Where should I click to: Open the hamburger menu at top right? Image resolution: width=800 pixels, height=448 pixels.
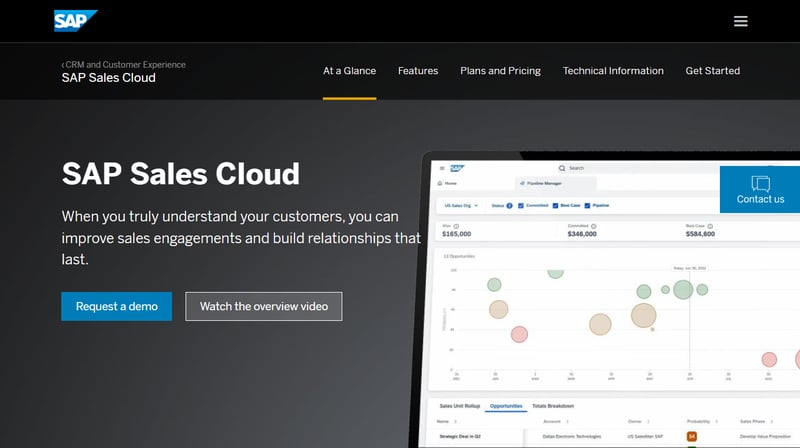coord(741,21)
